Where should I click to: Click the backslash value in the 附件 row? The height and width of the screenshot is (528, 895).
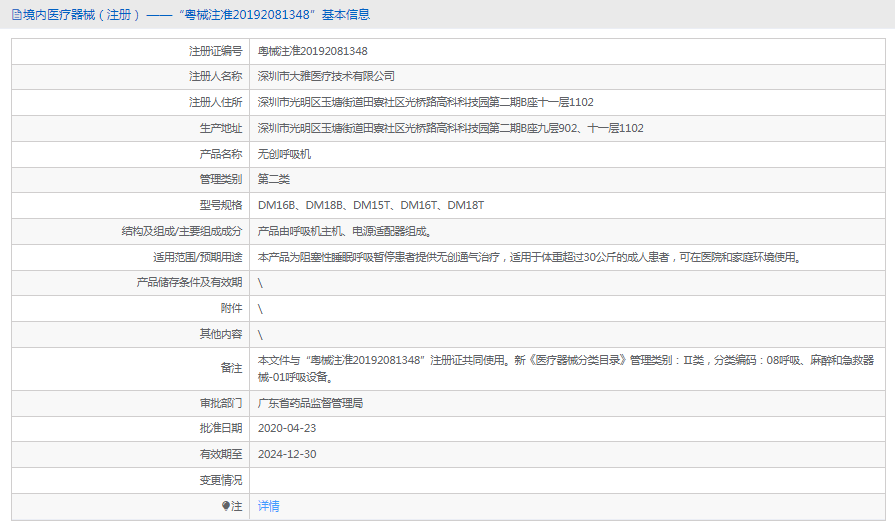click(260, 309)
